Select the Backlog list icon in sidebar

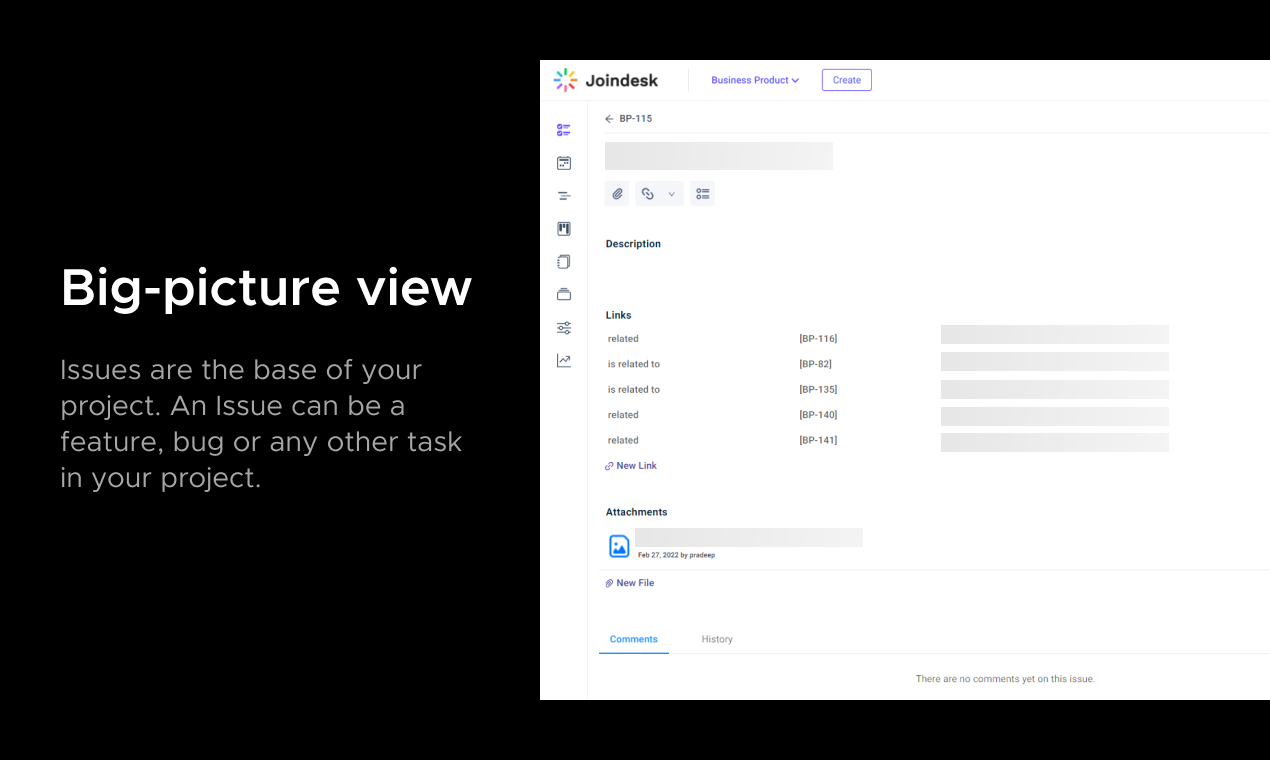click(564, 195)
